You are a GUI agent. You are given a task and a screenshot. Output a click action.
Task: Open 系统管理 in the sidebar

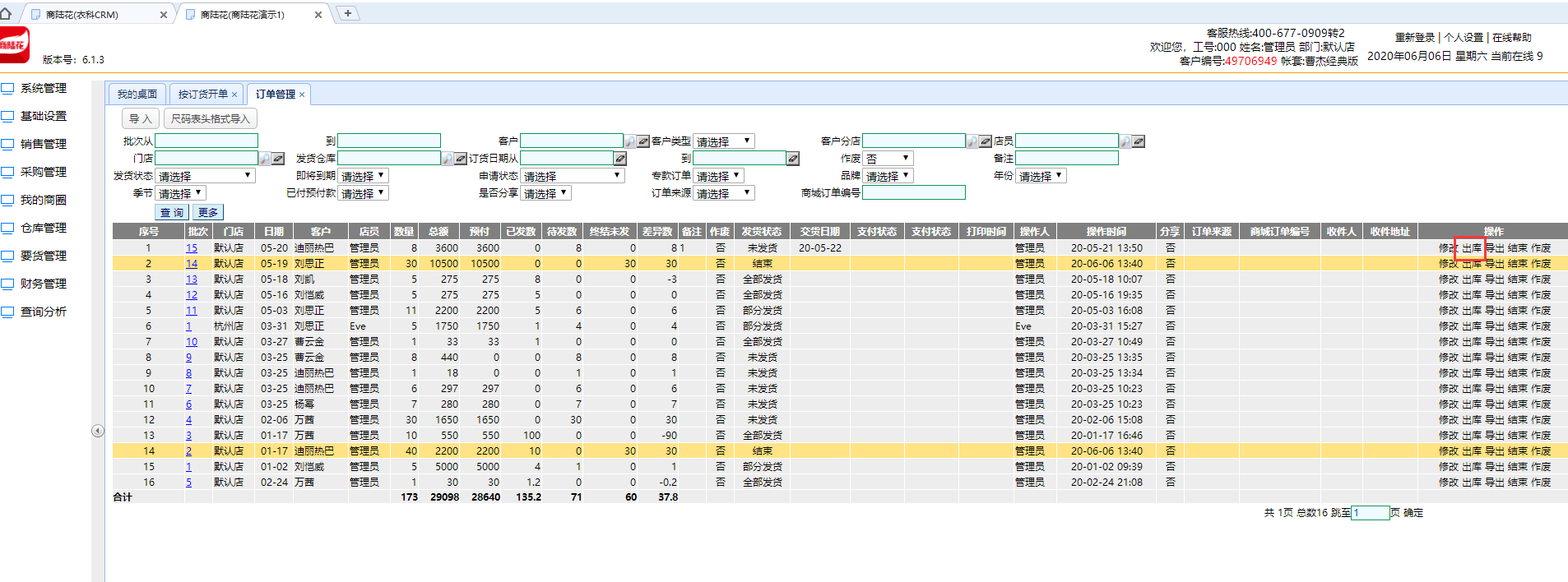coord(44,88)
